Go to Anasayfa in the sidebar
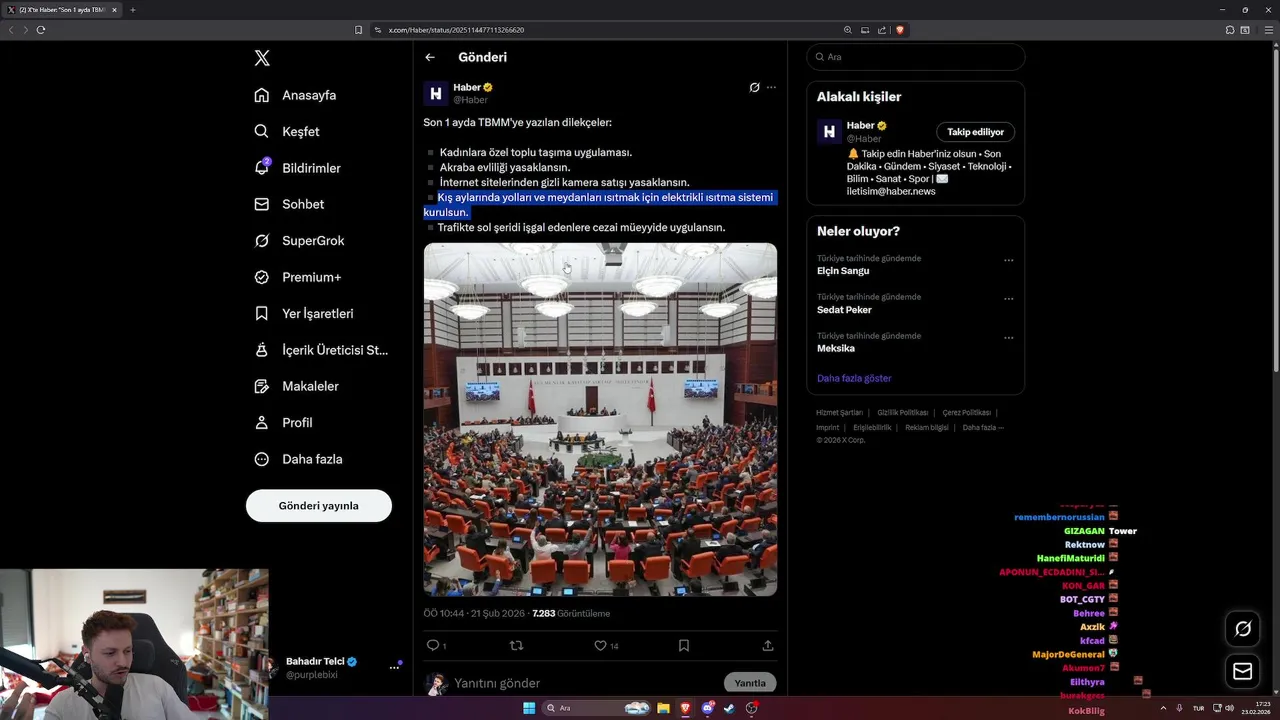The image size is (1280, 720). 295,95
